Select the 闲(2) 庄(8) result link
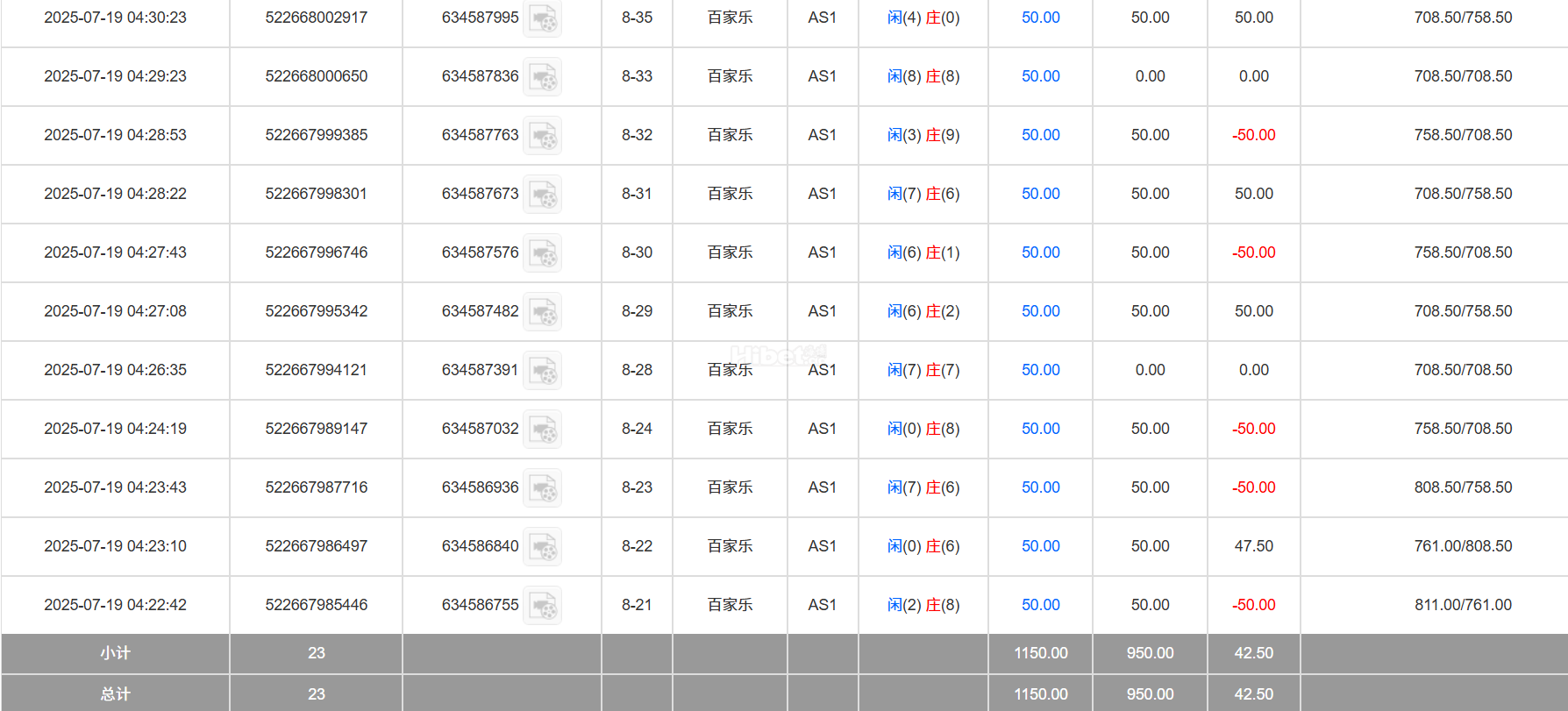The height and width of the screenshot is (711, 1568). point(923,605)
